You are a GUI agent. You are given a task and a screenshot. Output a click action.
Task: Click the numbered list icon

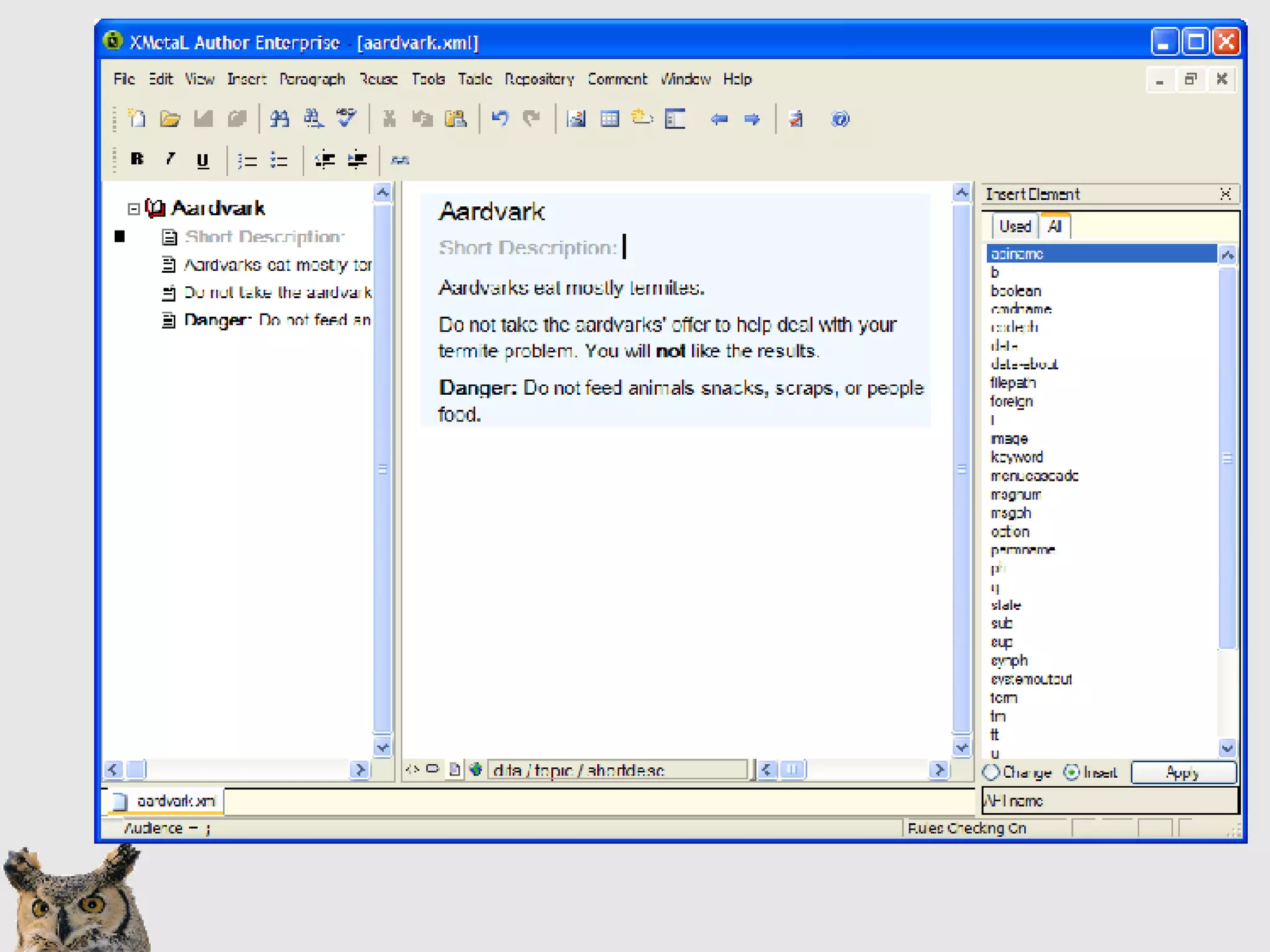[247, 161]
